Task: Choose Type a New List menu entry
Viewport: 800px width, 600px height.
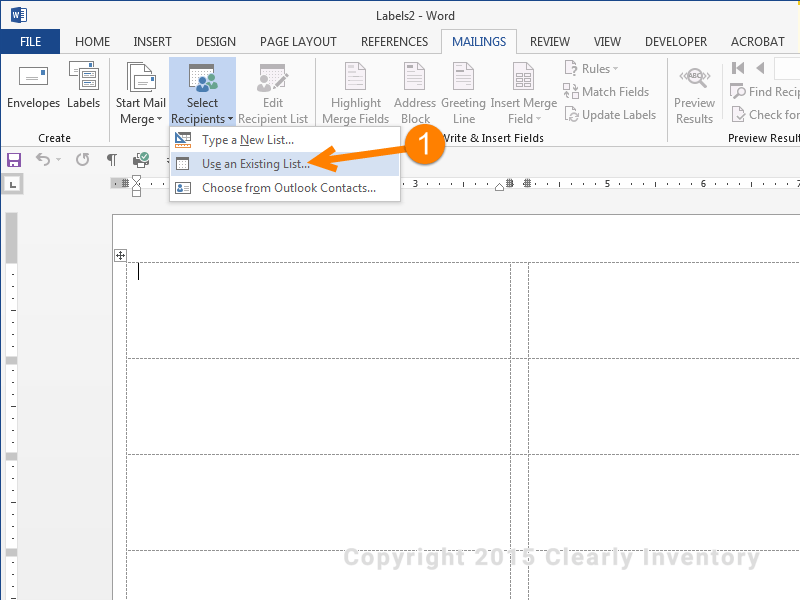Action: [285, 140]
